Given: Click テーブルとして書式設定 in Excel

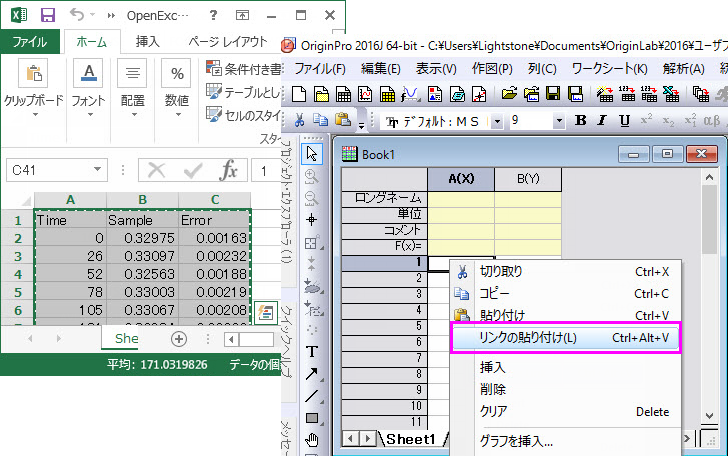Looking at the screenshot, I should coord(244,92).
